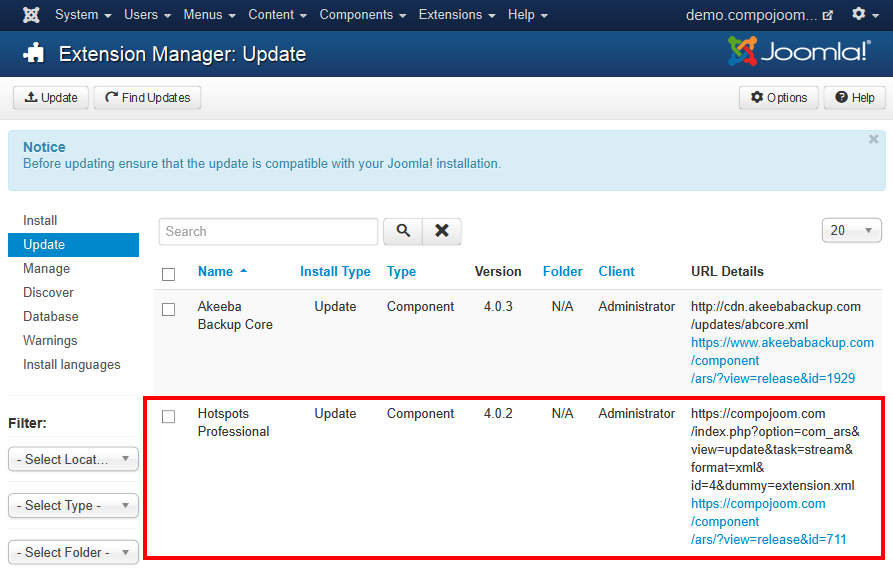The image size is (893, 571).
Task: Sort by Folder column header
Action: pyautogui.click(x=563, y=272)
